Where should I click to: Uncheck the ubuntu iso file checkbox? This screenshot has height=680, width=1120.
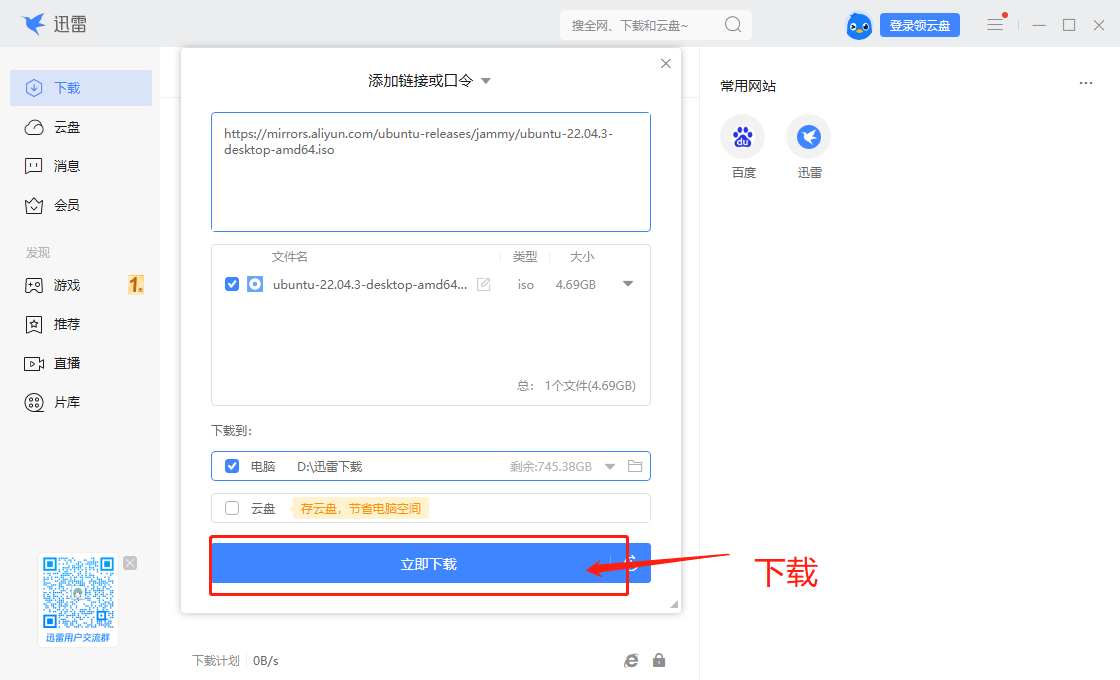pos(231,284)
